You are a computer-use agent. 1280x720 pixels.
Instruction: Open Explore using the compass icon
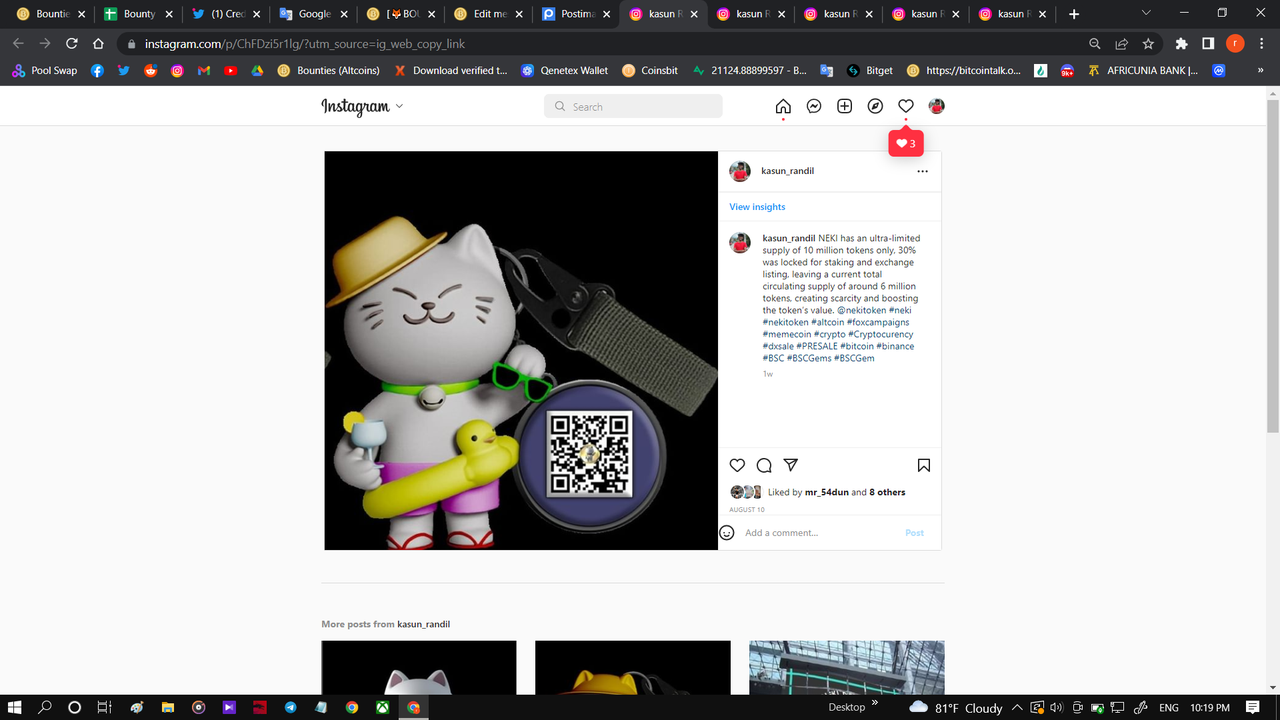[x=874, y=105]
